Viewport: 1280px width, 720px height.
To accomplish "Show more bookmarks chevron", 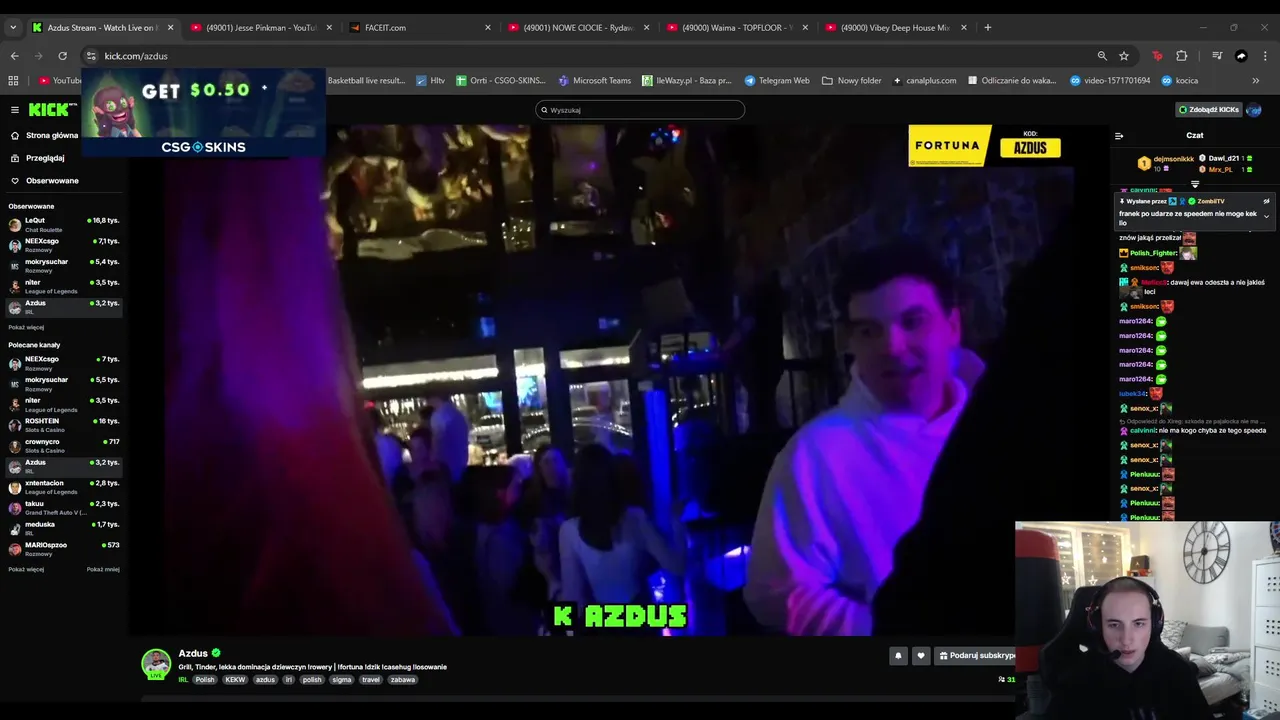I will pyautogui.click(x=1255, y=80).
